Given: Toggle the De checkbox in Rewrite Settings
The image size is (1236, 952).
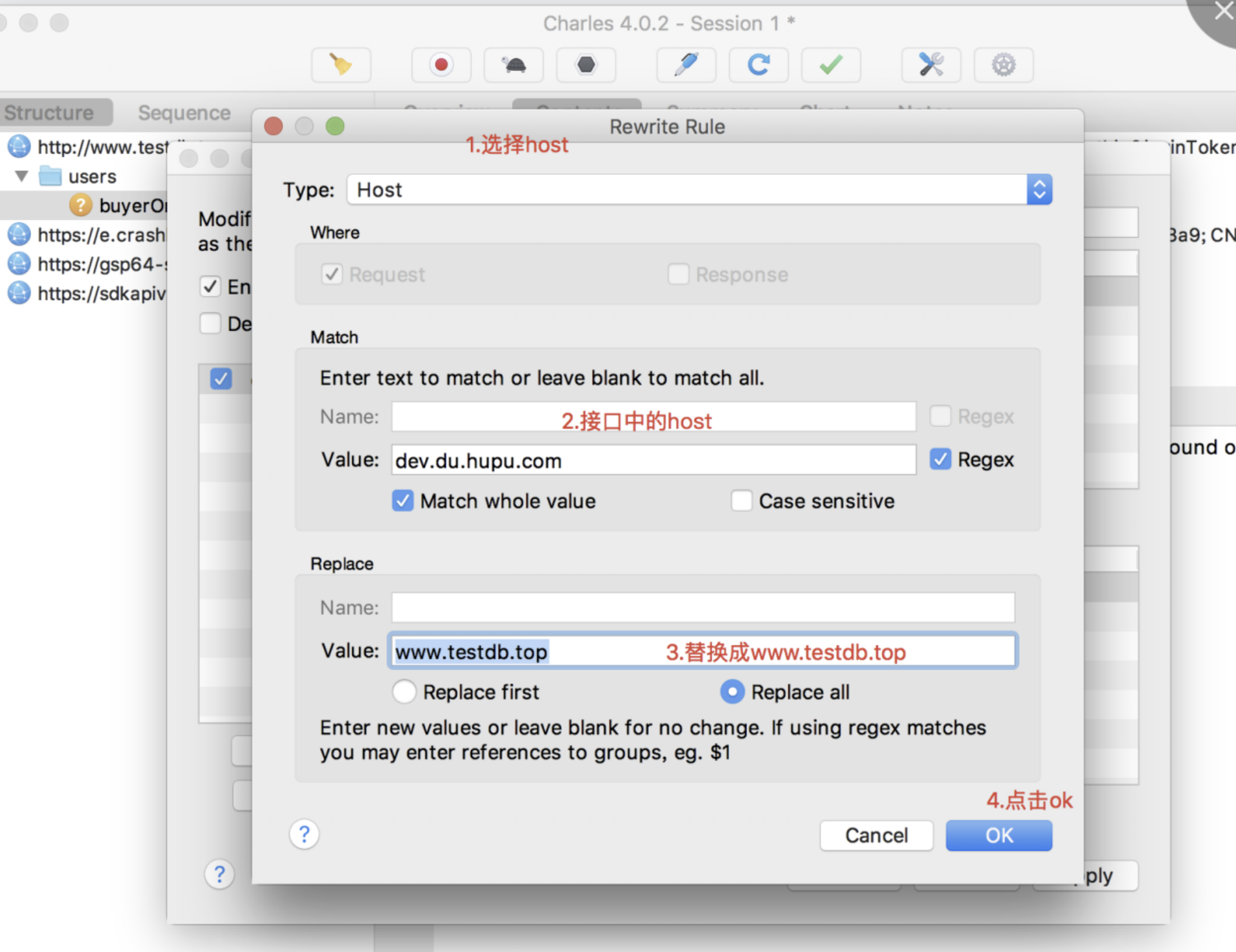Looking at the screenshot, I should [x=210, y=323].
